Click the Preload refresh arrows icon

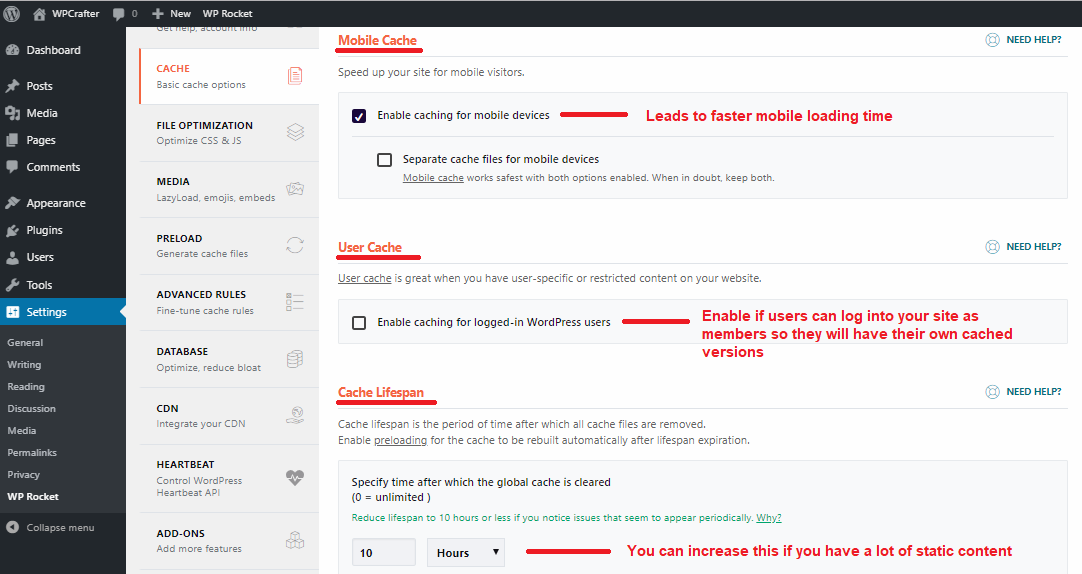295,245
